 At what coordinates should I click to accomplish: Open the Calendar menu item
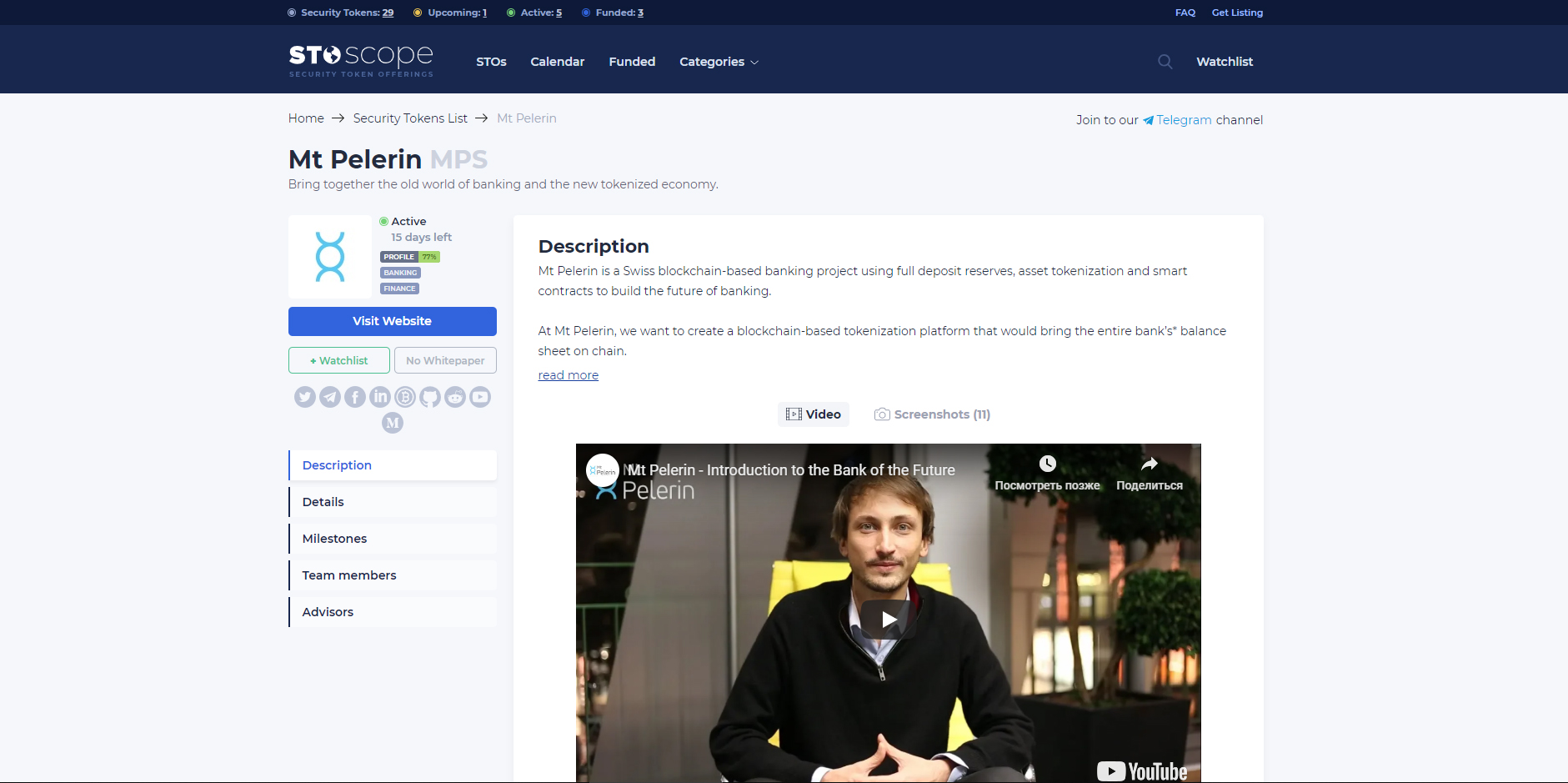[558, 62]
